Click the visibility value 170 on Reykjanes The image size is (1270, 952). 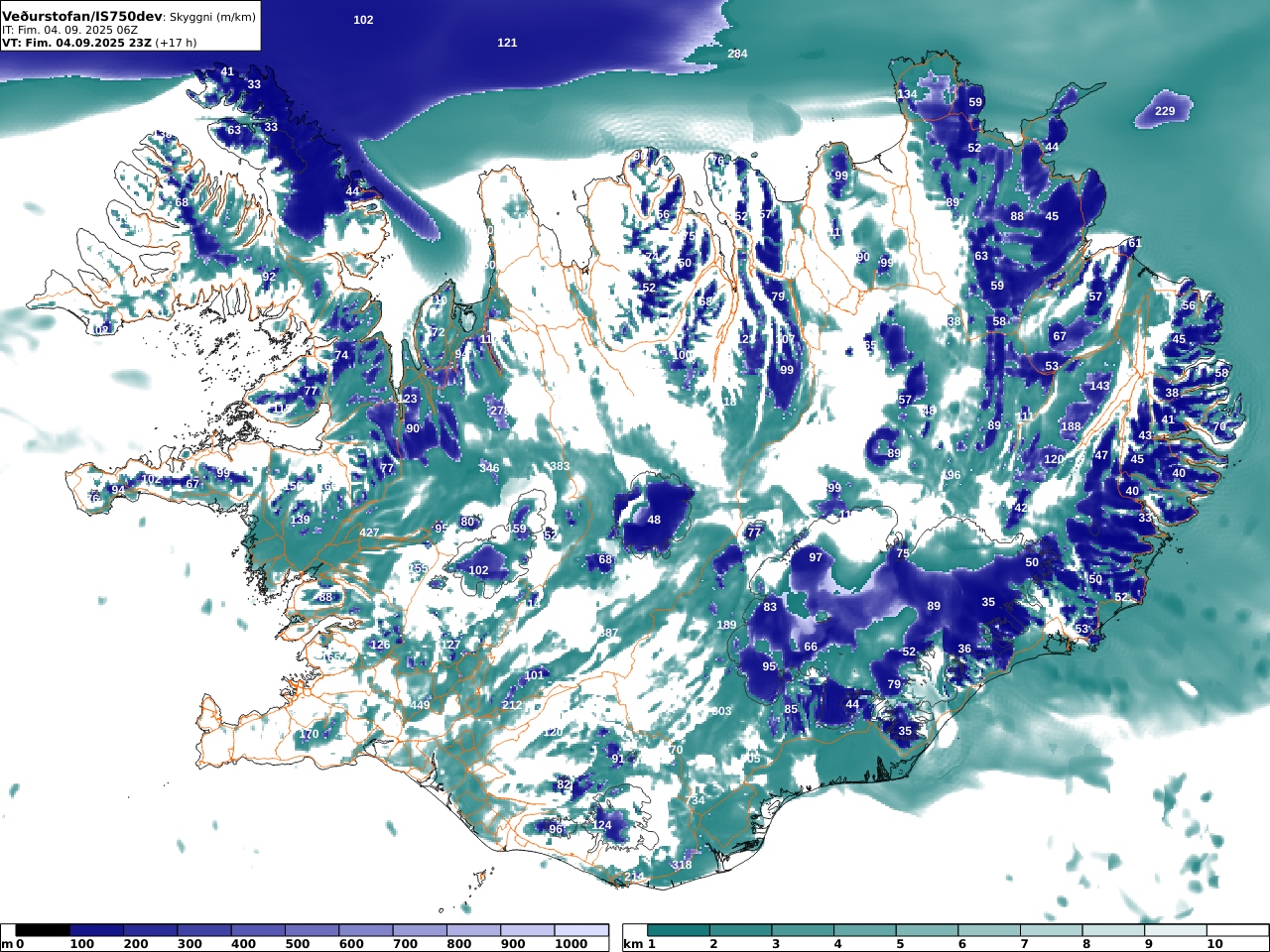point(310,734)
